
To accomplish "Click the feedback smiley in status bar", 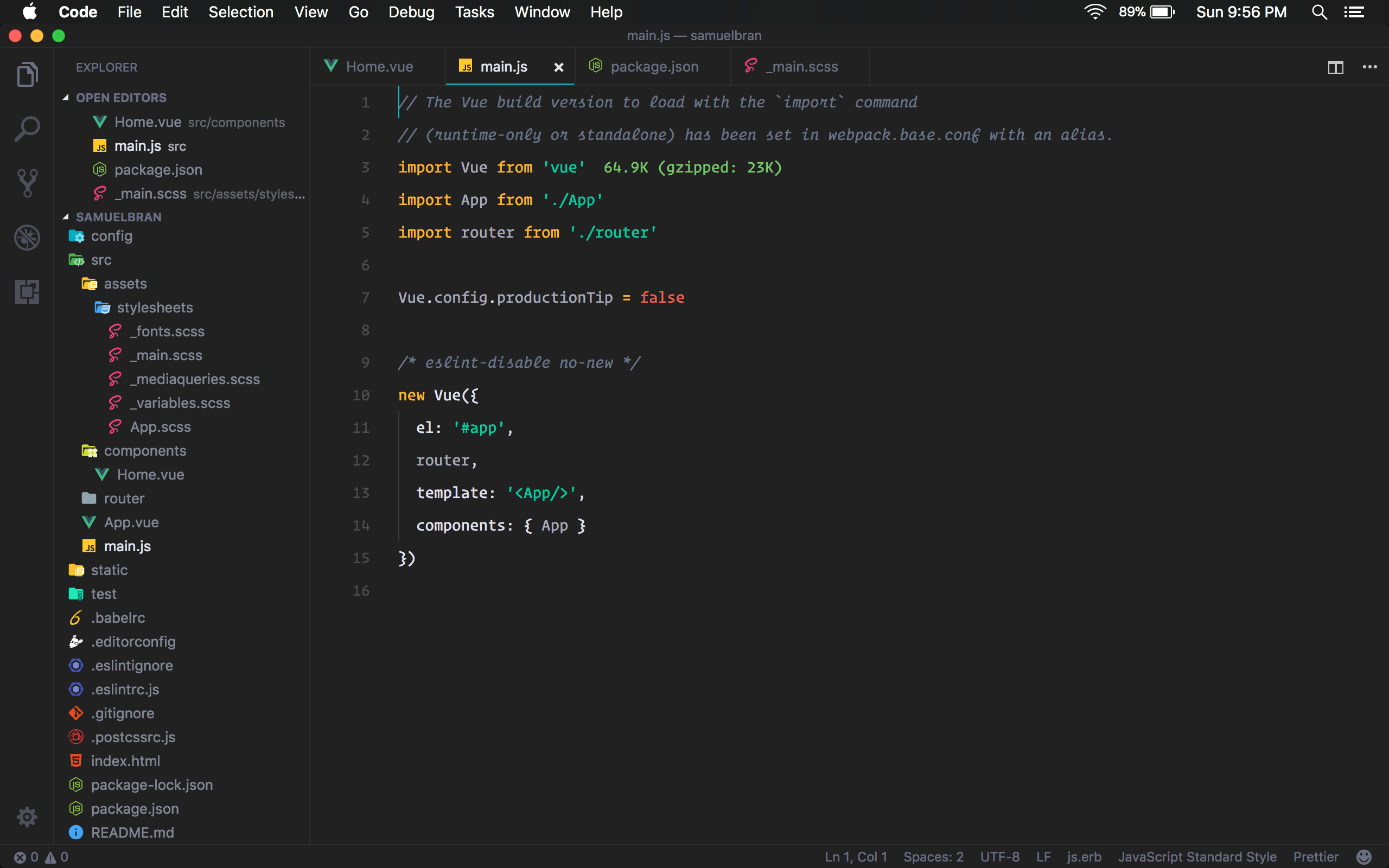I will pyautogui.click(x=1363, y=857).
